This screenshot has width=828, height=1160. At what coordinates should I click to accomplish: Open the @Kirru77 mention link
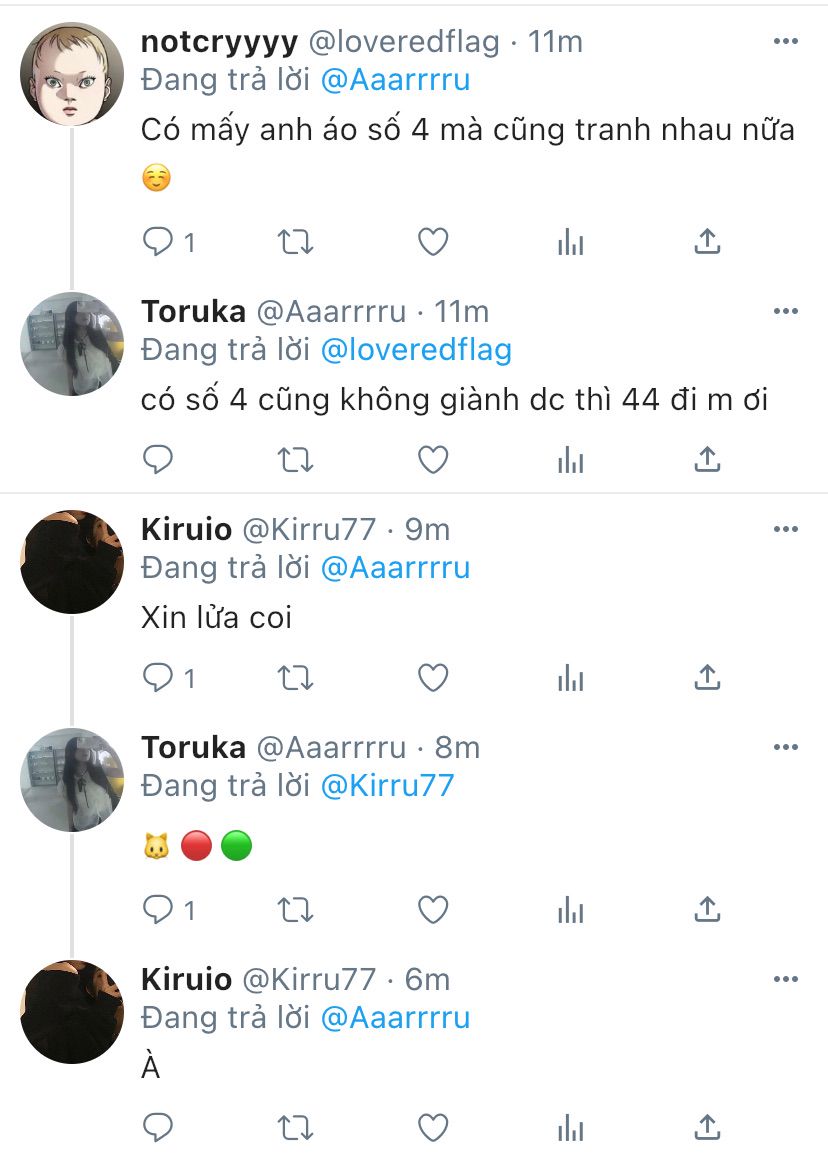387,786
